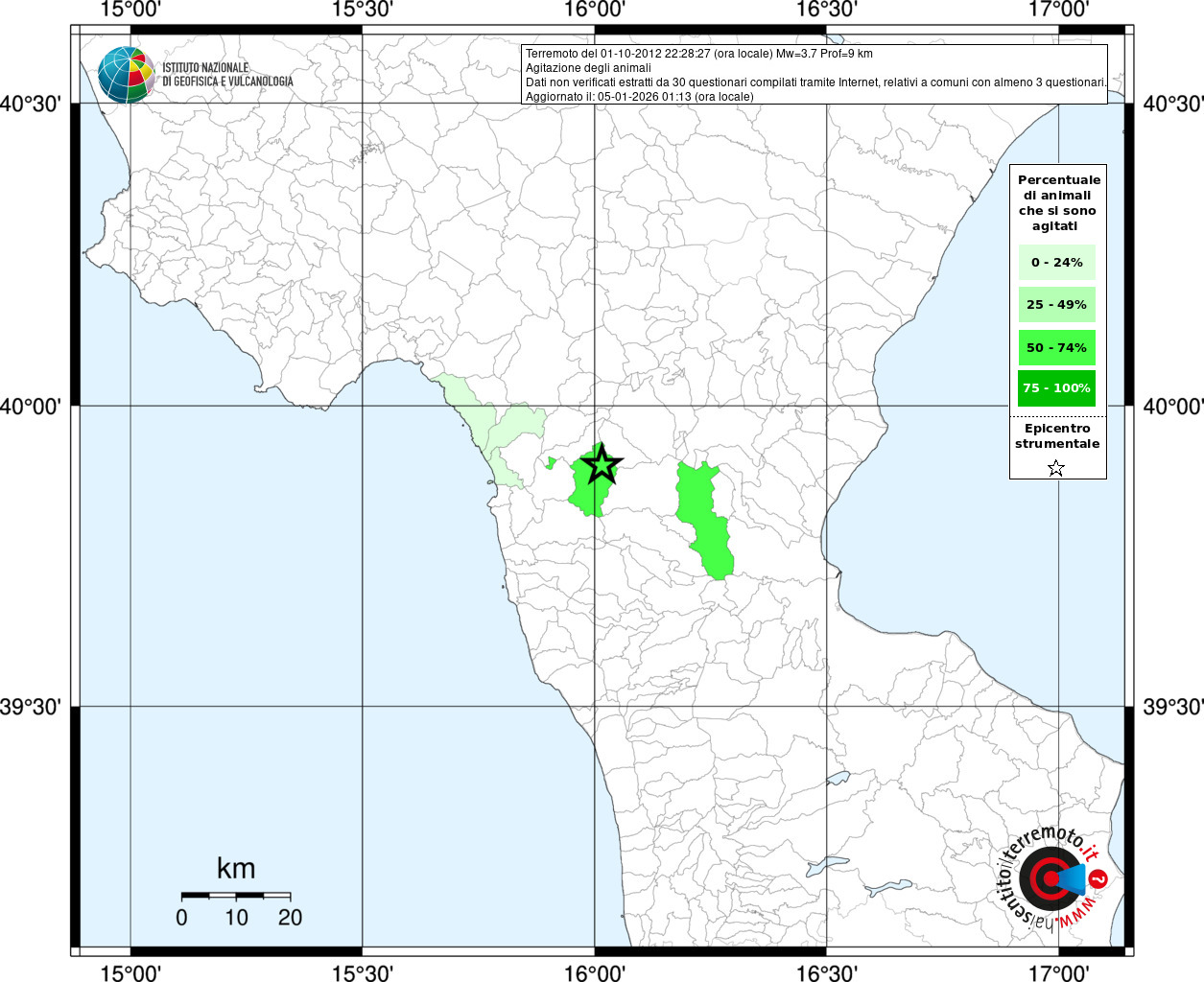Click the top 17°00' longitude label
1204x982 pixels.
pyautogui.click(x=1058, y=10)
